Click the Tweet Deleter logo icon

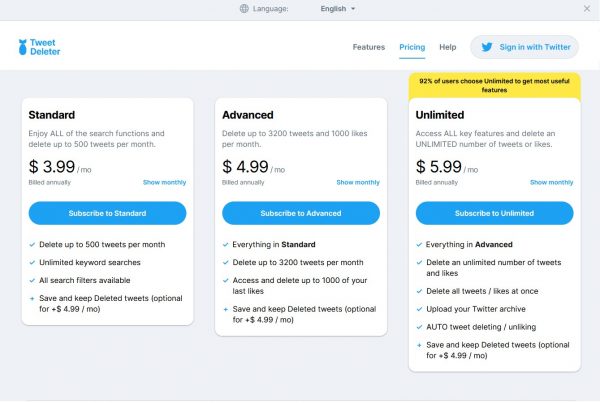[23, 47]
